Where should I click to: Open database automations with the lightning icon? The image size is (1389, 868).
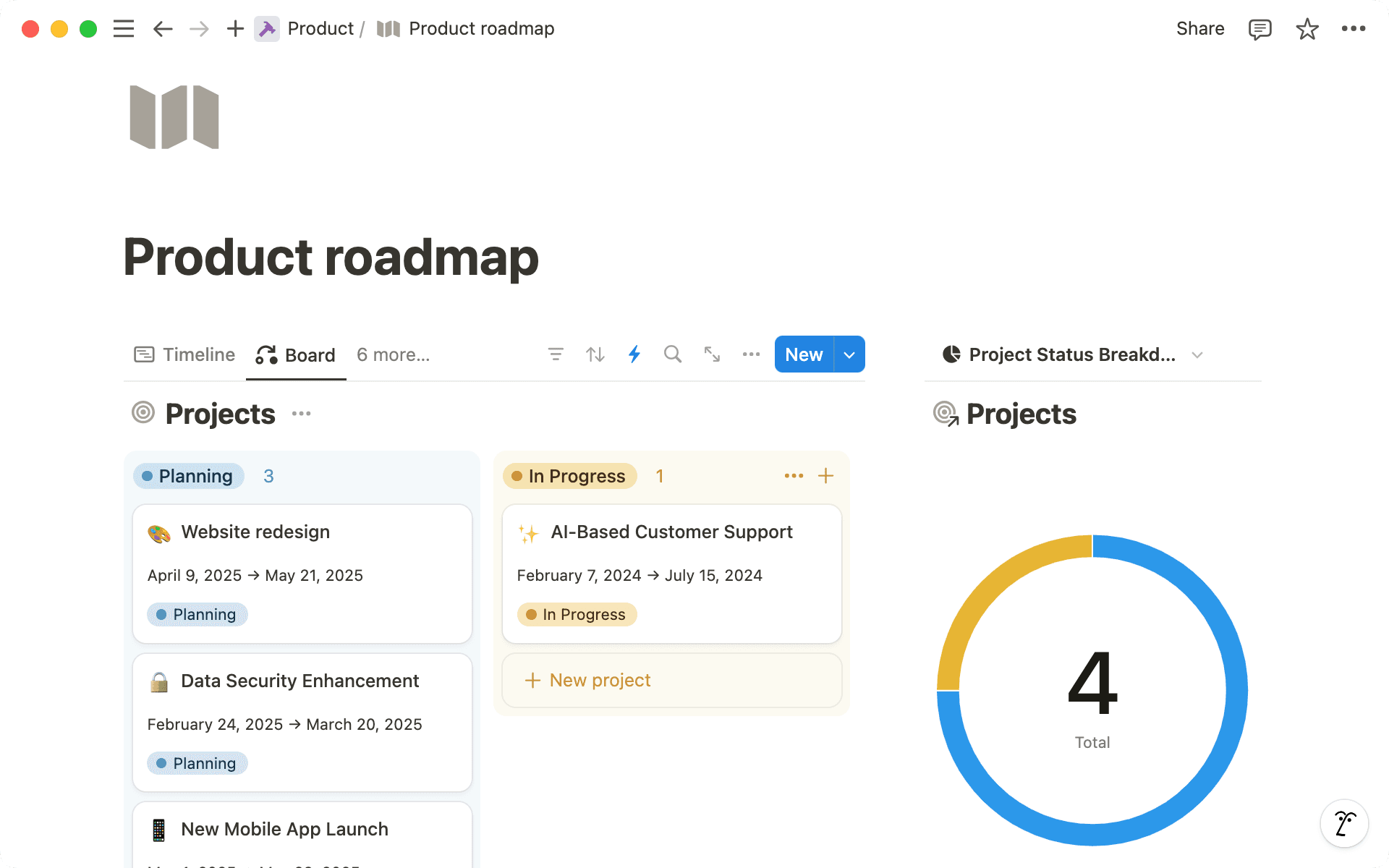(634, 354)
